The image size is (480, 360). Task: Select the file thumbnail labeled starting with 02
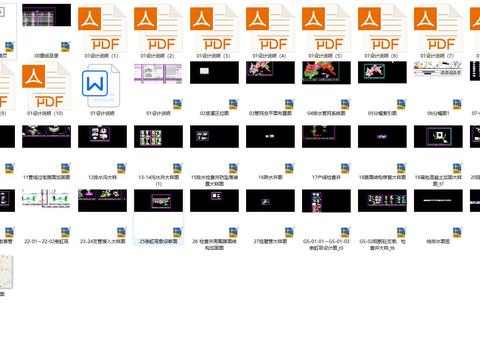[x=214, y=72]
